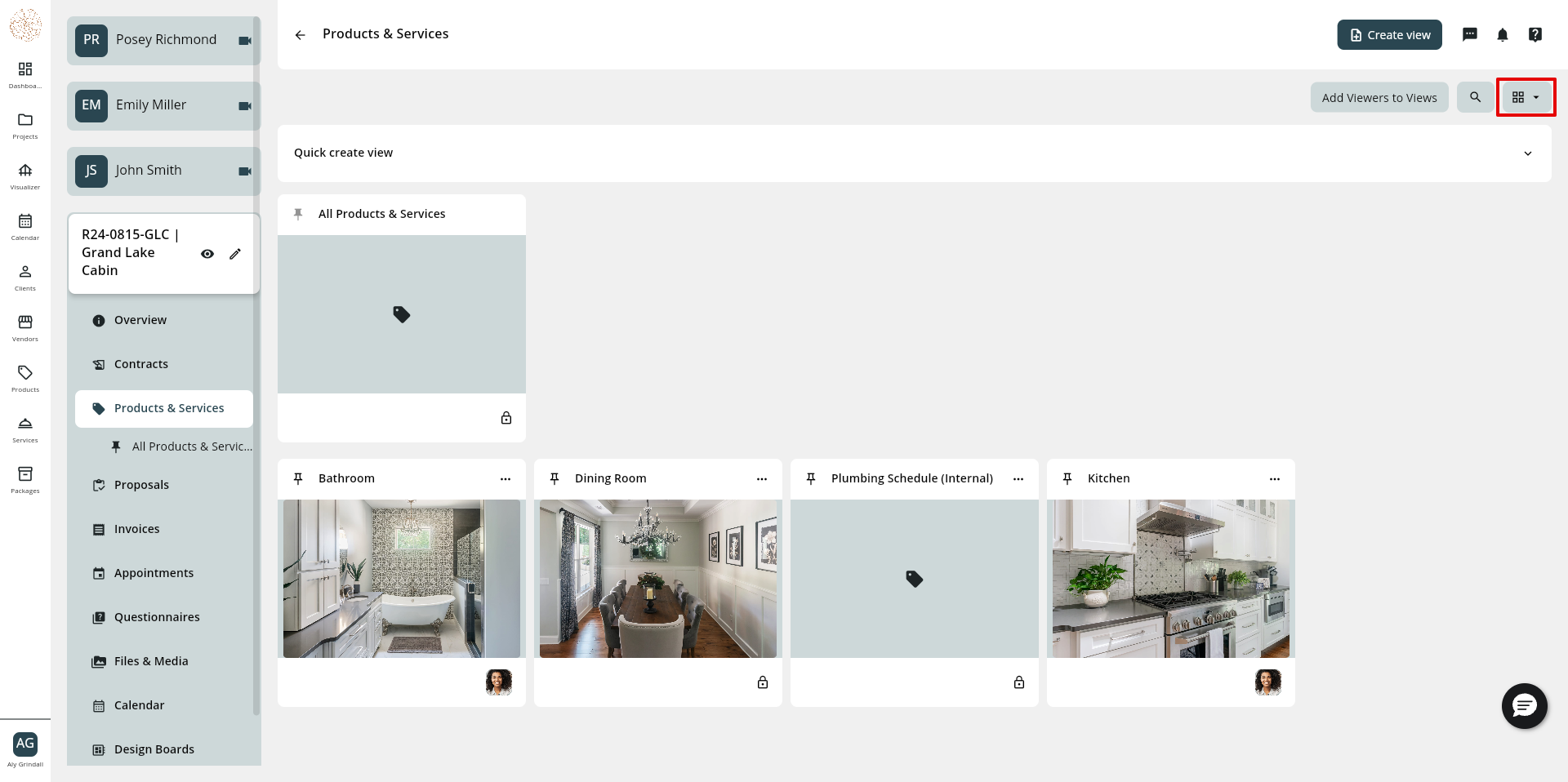Pin the Plumbing Schedule (Internal) view
The image size is (1568, 782).
coord(811,478)
